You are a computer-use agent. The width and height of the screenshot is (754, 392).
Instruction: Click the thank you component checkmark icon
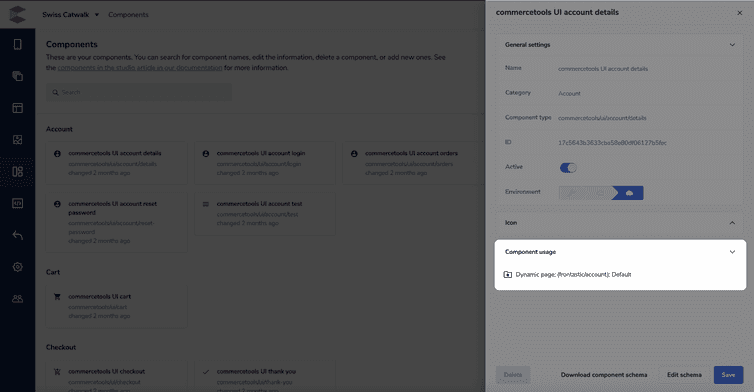pyautogui.click(x=206, y=371)
